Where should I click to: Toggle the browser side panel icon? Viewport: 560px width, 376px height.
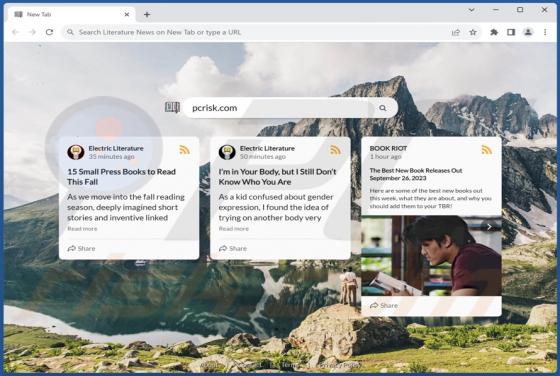pos(511,32)
